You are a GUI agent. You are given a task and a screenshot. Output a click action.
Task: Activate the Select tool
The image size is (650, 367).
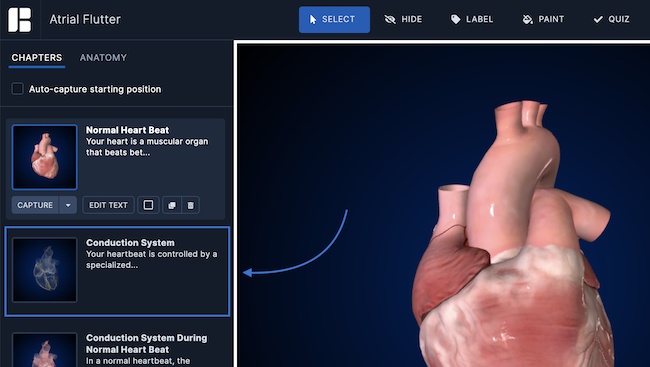[x=334, y=19]
